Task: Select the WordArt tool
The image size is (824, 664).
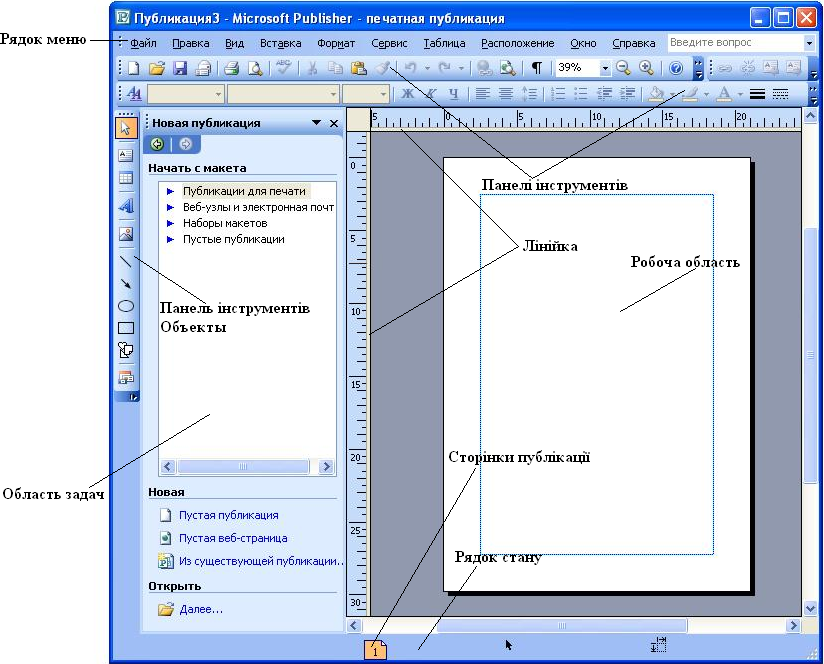Action: (x=126, y=205)
